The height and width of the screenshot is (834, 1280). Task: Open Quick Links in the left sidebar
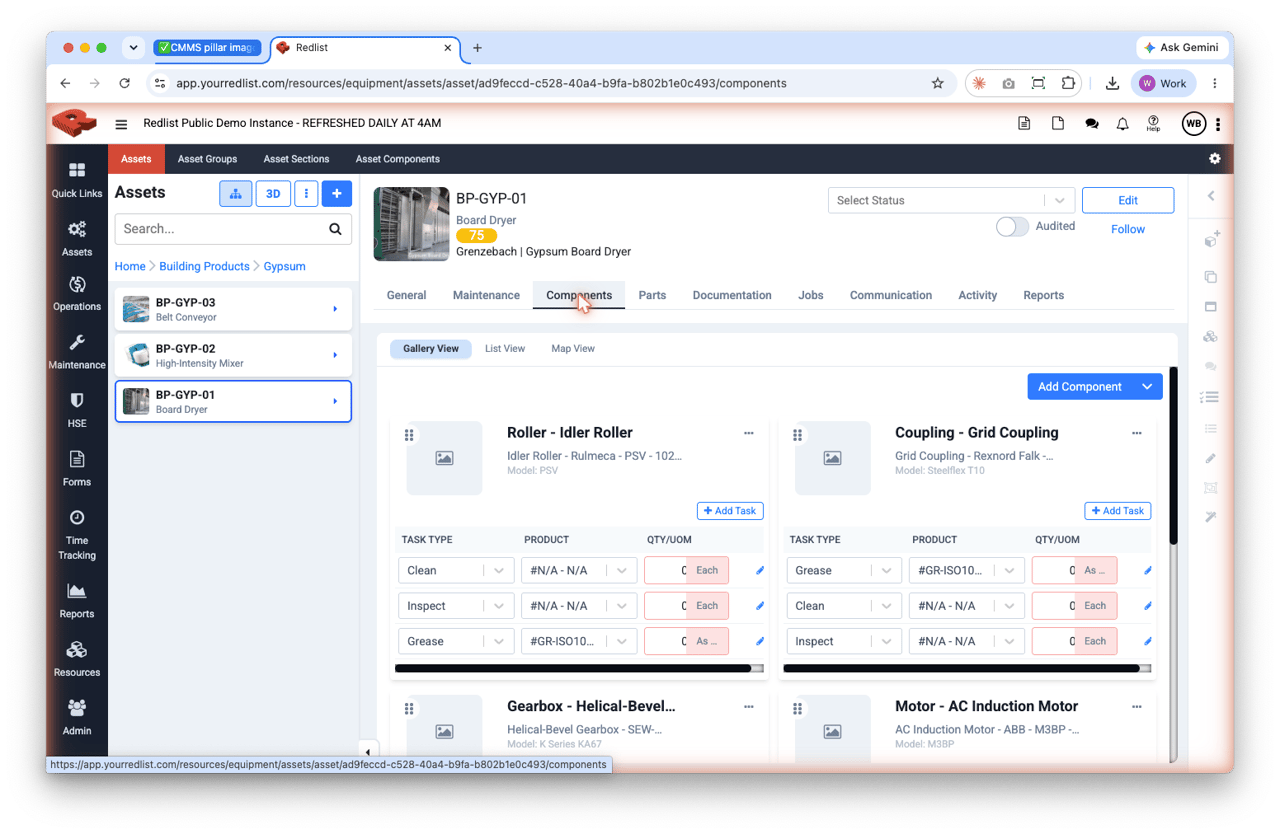click(x=77, y=180)
